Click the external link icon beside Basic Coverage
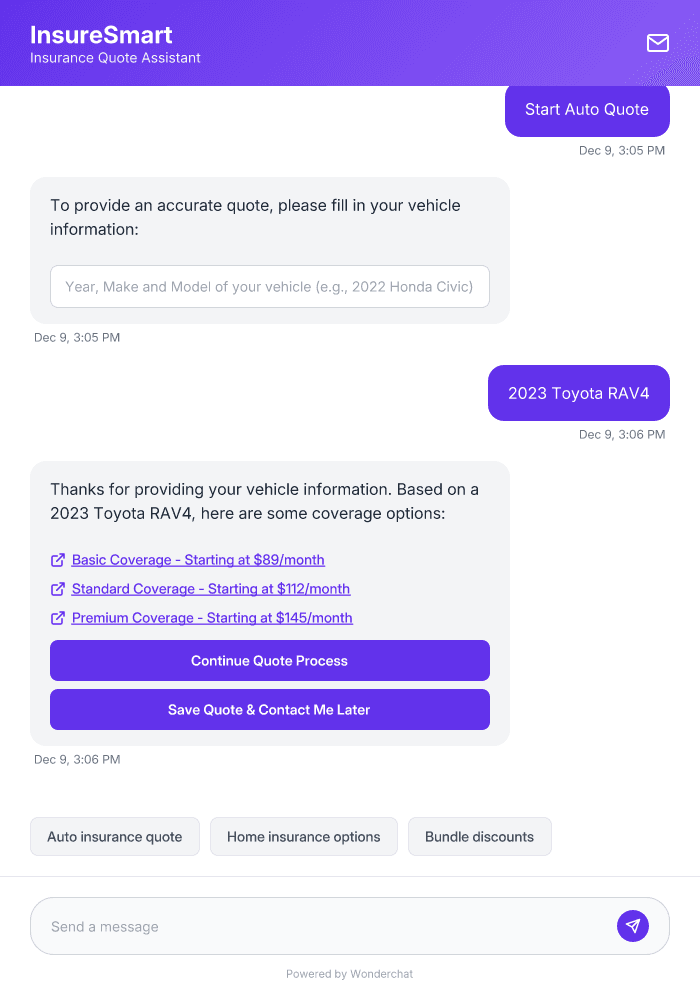This screenshot has width=700, height=1000. (x=58, y=560)
